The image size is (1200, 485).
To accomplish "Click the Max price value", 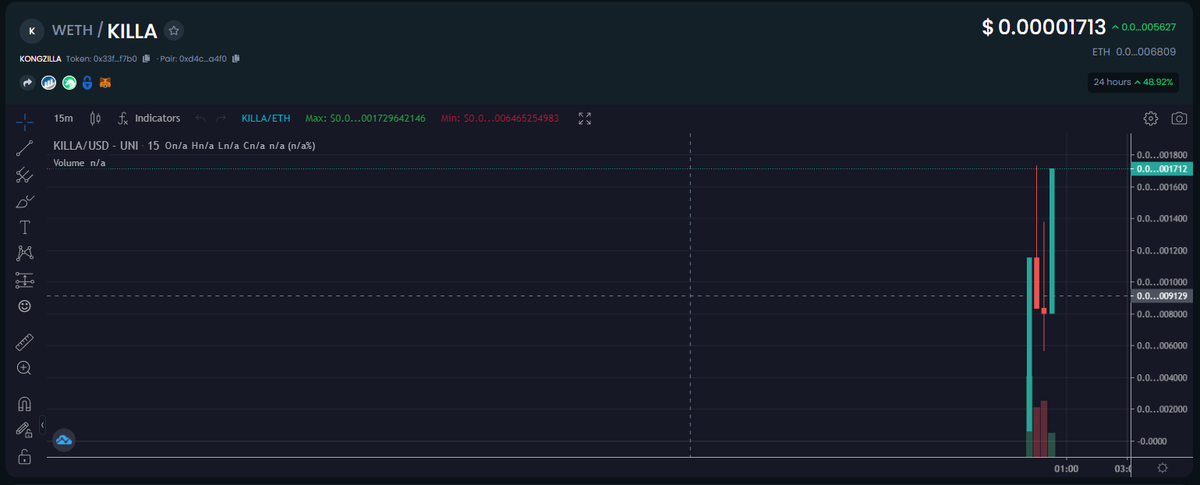I will tap(365, 118).
